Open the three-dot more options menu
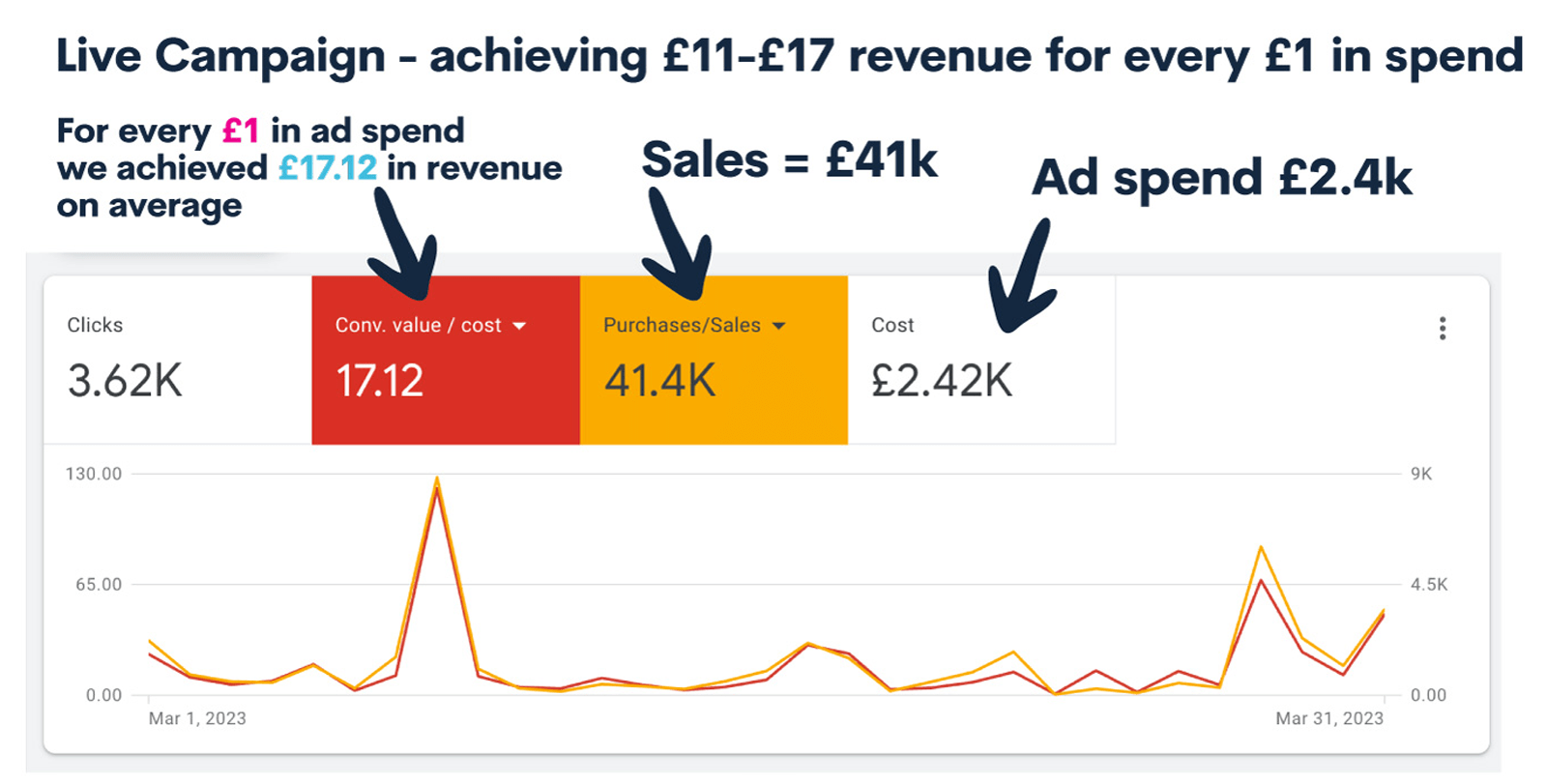Screen dimensions: 1547x784 [1442, 329]
